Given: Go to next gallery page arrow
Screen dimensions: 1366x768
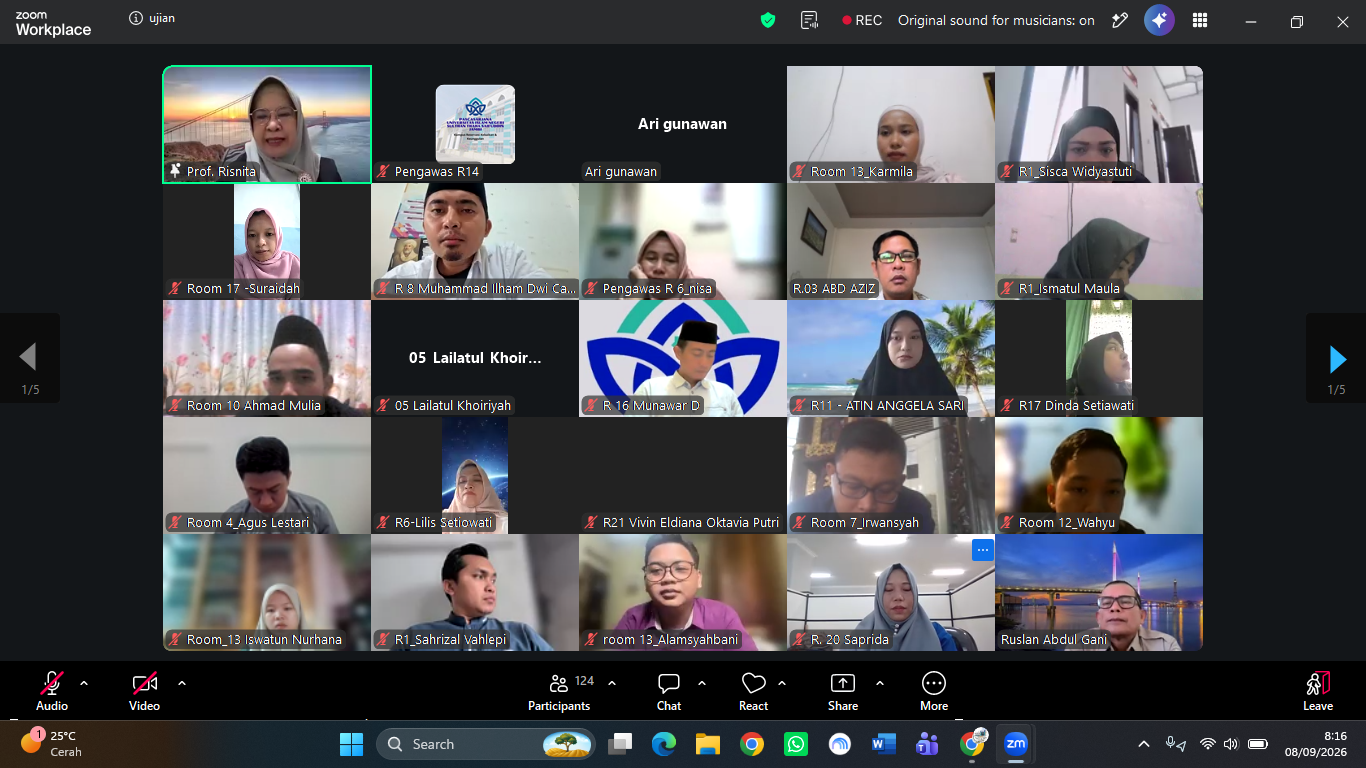Looking at the screenshot, I should tap(1337, 359).
